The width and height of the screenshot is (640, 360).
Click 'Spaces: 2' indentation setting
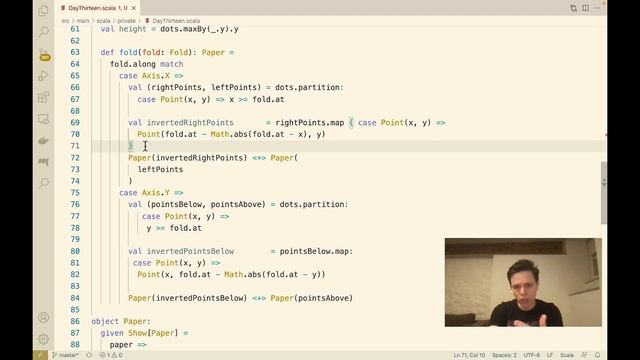point(504,355)
